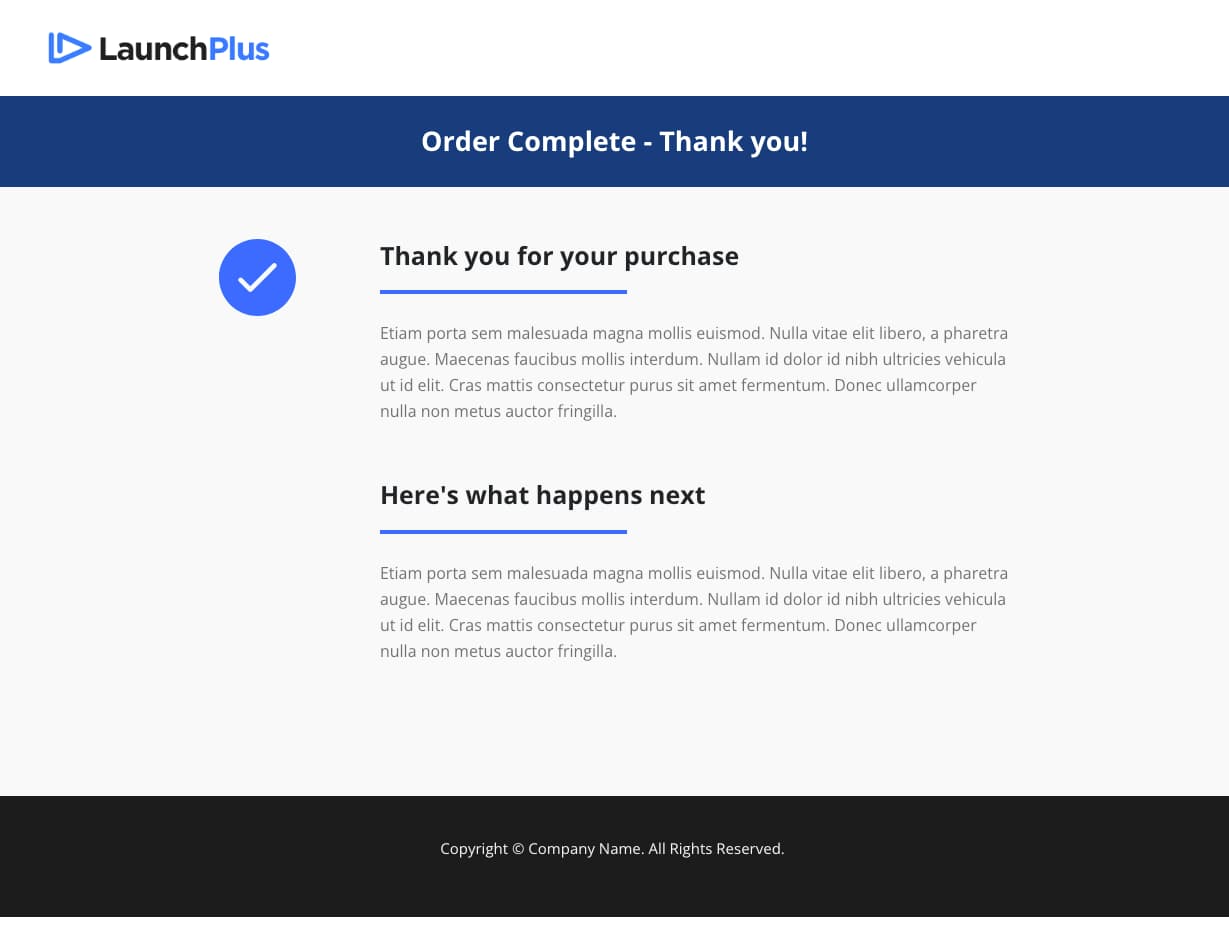This screenshot has width=1229, height=934.
Task: Select the "Order Complete - Thank you!" banner title
Action: click(x=614, y=142)
